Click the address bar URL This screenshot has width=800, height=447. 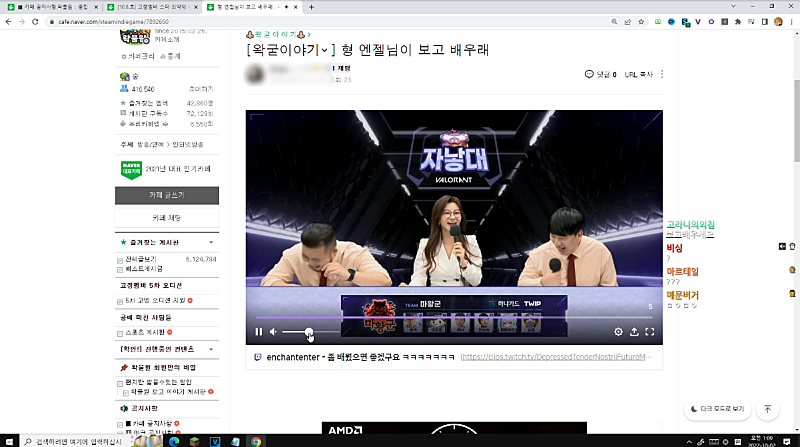point(113,22)
